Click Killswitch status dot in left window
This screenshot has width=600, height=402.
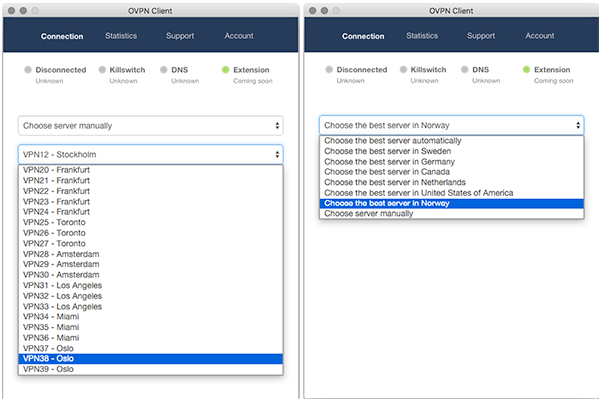[x=102, y=70]
